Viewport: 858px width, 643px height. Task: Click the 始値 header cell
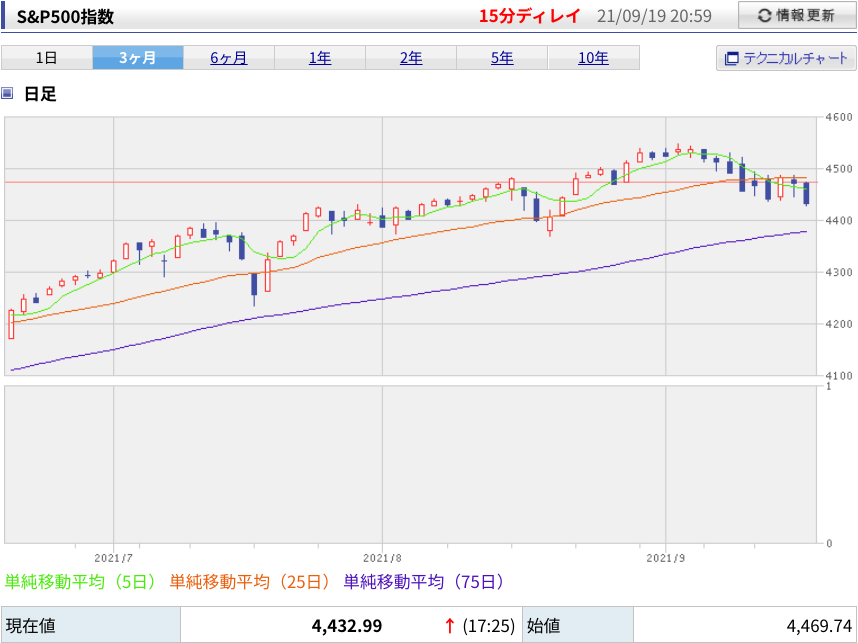pos(578,625)
